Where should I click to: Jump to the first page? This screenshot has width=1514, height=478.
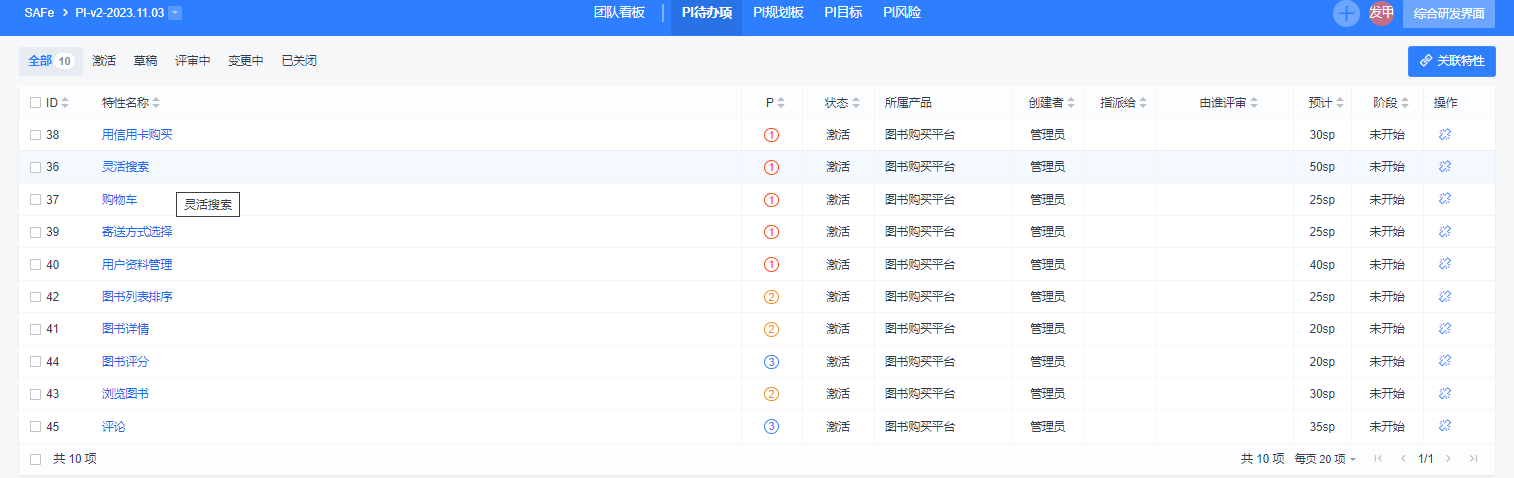[x=1378, y=459]
